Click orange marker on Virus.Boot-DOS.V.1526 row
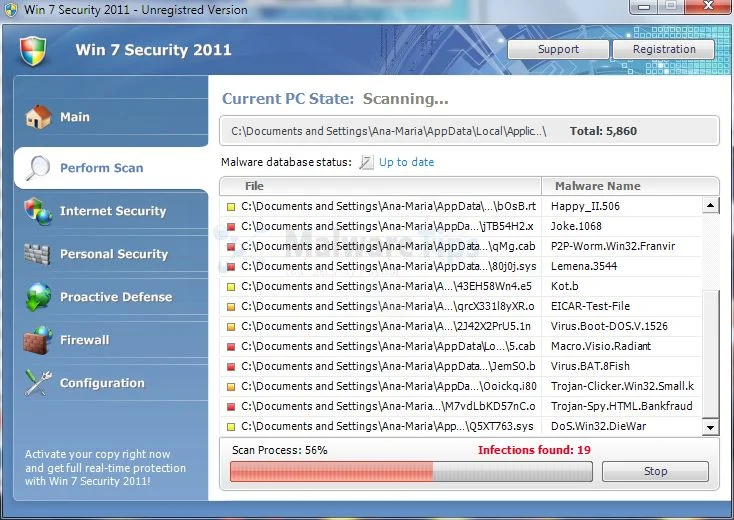 click(231, 327)
